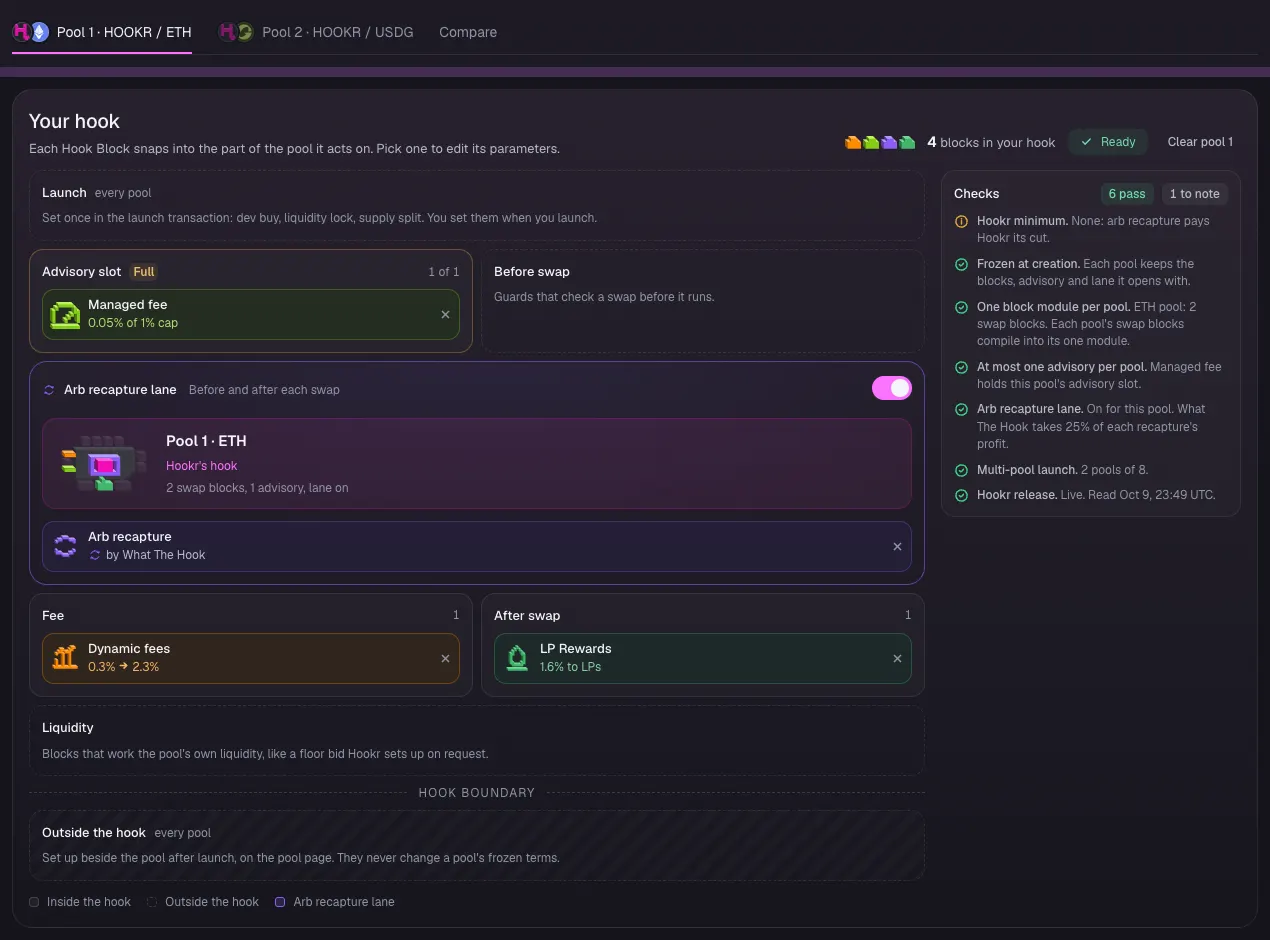Screen dimensions: 1270x940
Task: Remove the Managed fee block
Action: (x=446, y=314)
